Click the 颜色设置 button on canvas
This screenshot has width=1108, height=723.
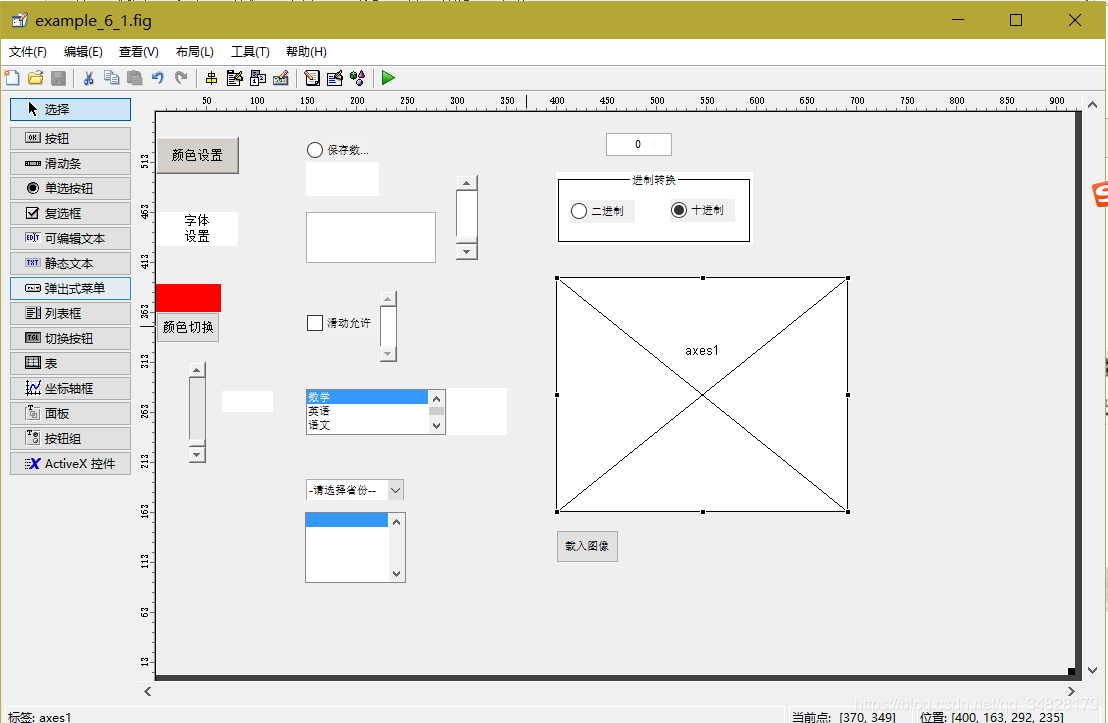[197, 155]
